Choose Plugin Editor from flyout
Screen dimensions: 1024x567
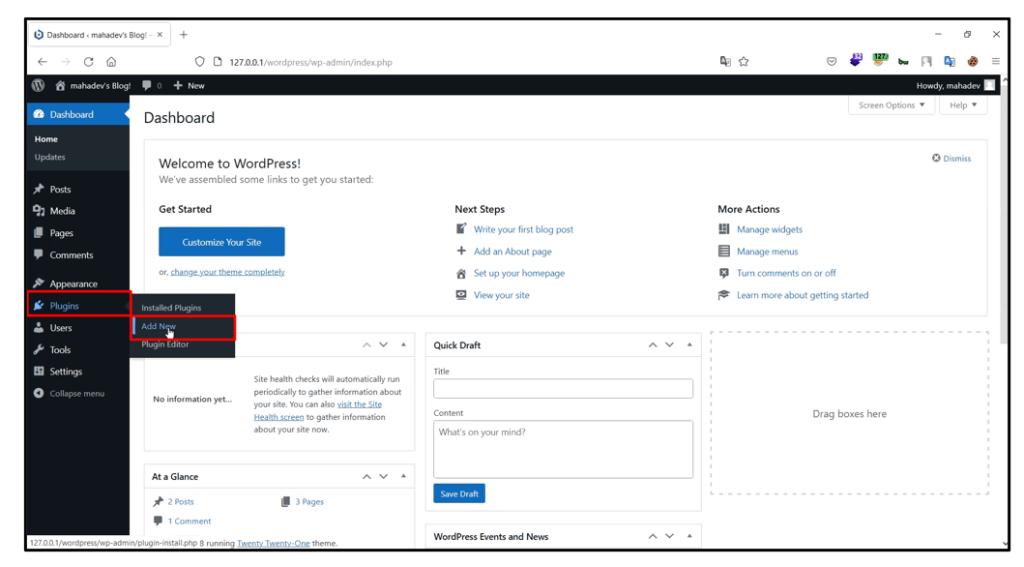click(x=165, y=344)
